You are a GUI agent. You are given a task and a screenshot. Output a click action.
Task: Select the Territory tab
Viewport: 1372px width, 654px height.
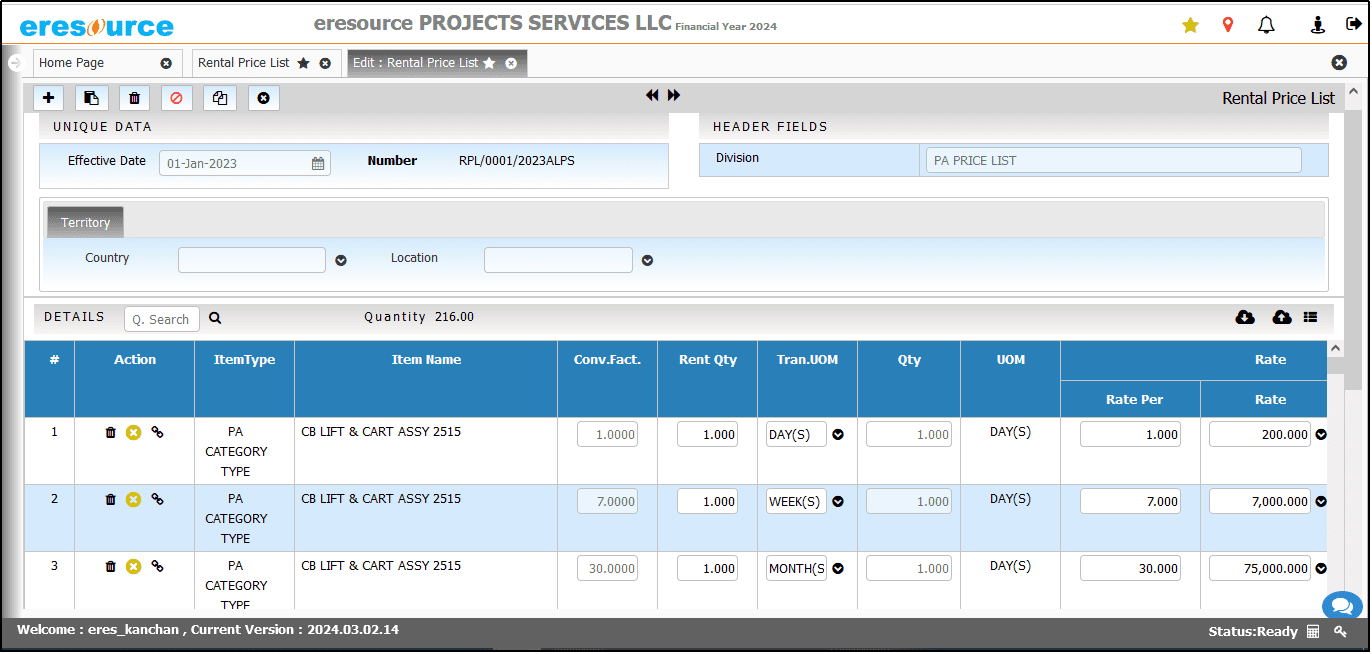pyautogui.click(x=85, y=222)
